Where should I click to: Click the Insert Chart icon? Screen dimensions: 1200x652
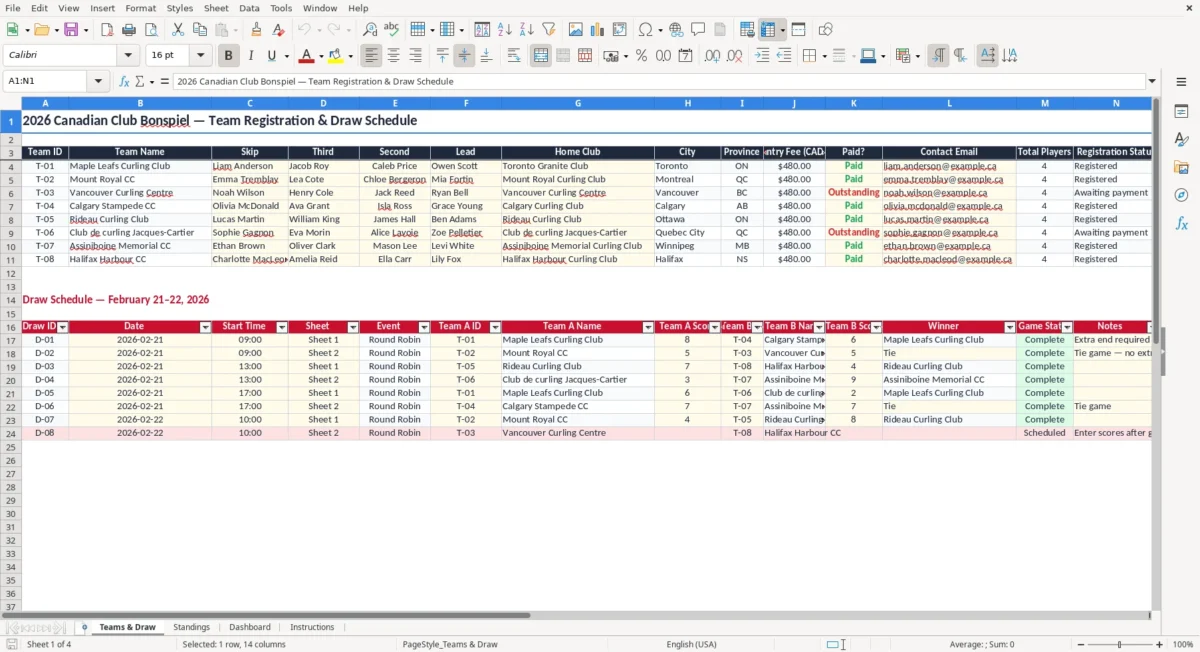pos(598,30)
